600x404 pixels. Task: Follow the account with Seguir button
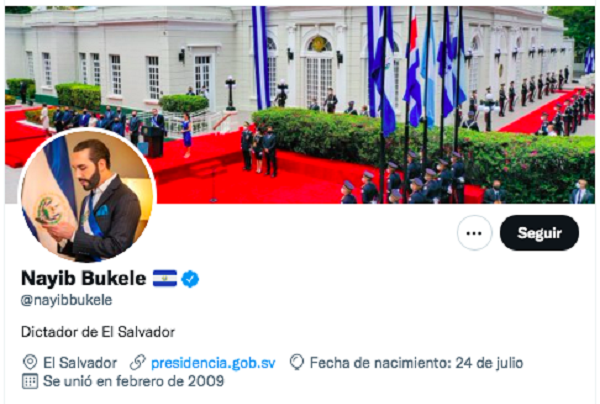539,233
